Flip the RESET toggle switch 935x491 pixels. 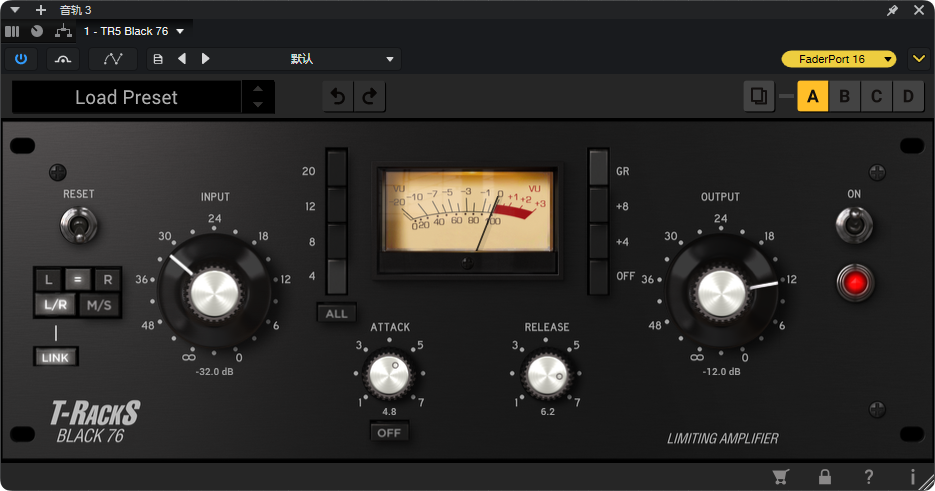pos(78,226)
